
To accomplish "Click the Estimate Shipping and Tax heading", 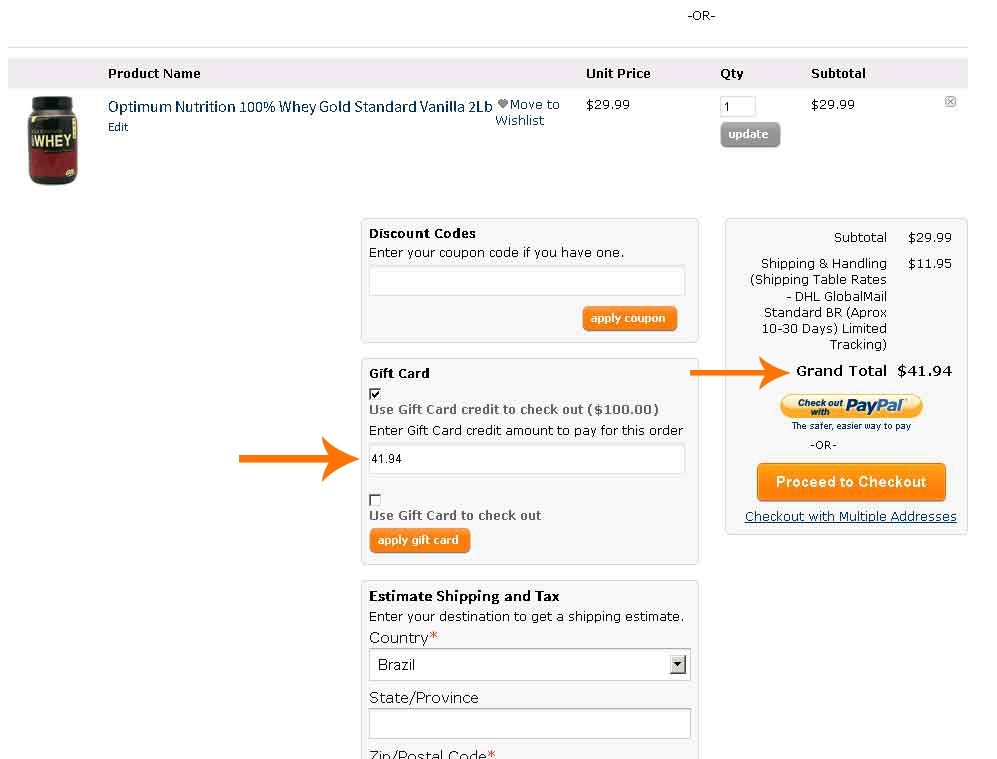I will coord(464,596).
